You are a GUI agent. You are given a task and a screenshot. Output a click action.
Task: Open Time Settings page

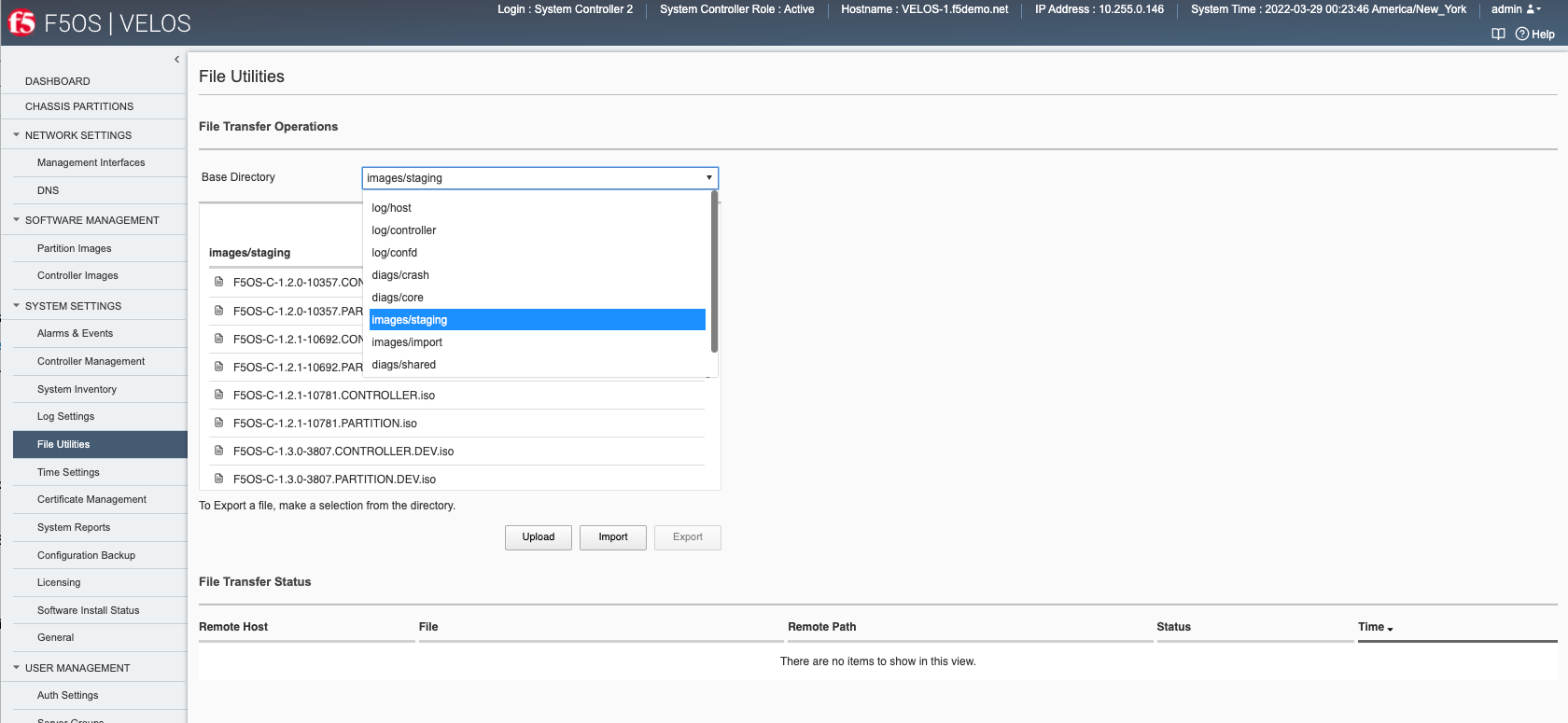tap(69, 472)
